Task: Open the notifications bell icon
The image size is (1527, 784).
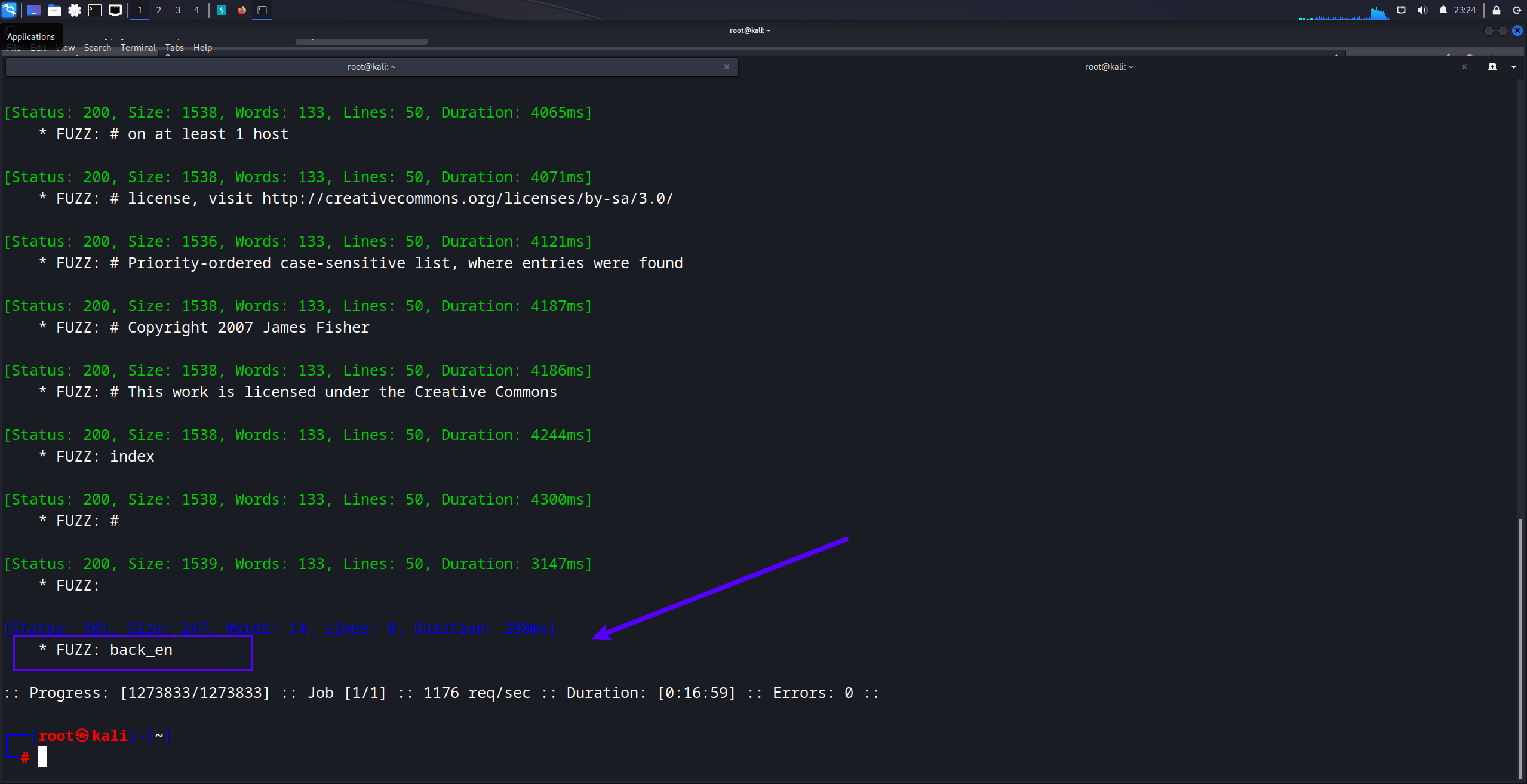Action: click(x=1443, y=10)
